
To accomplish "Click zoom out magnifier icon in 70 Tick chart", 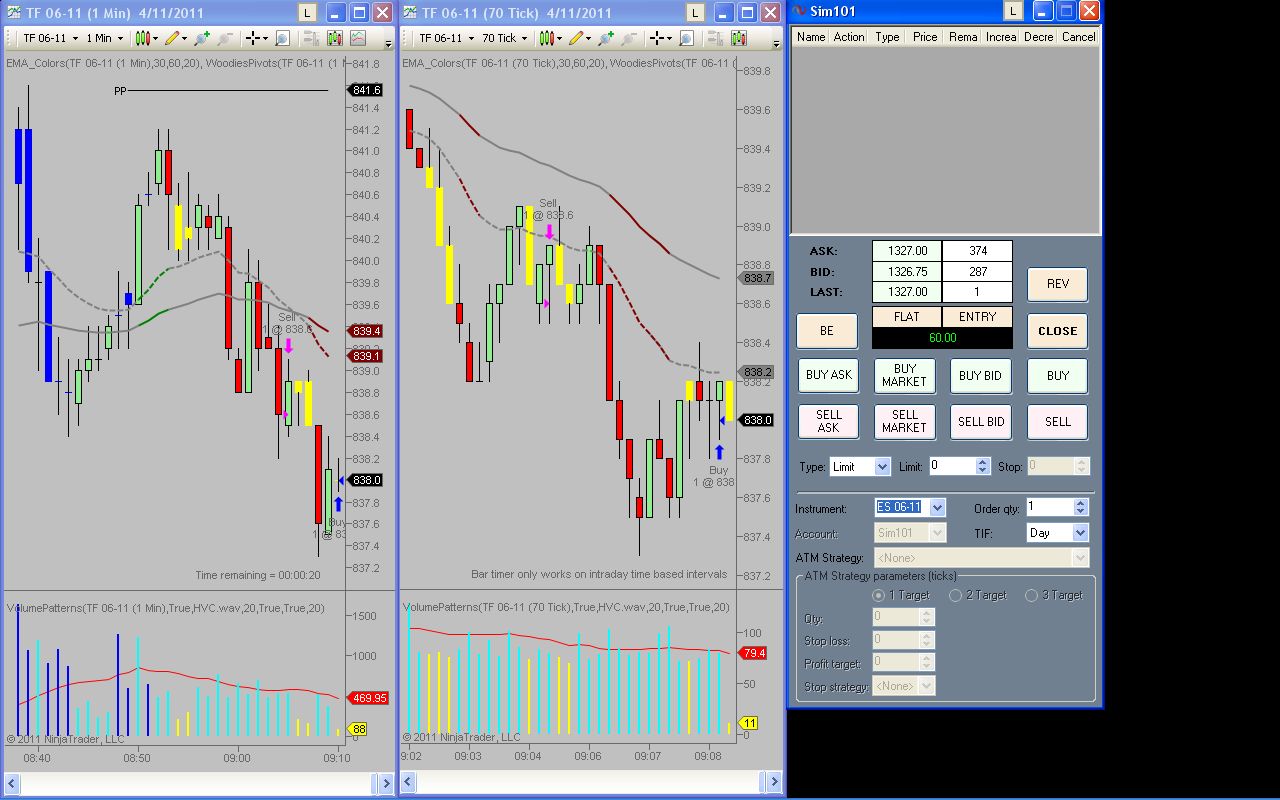I will tap(628, 38).
